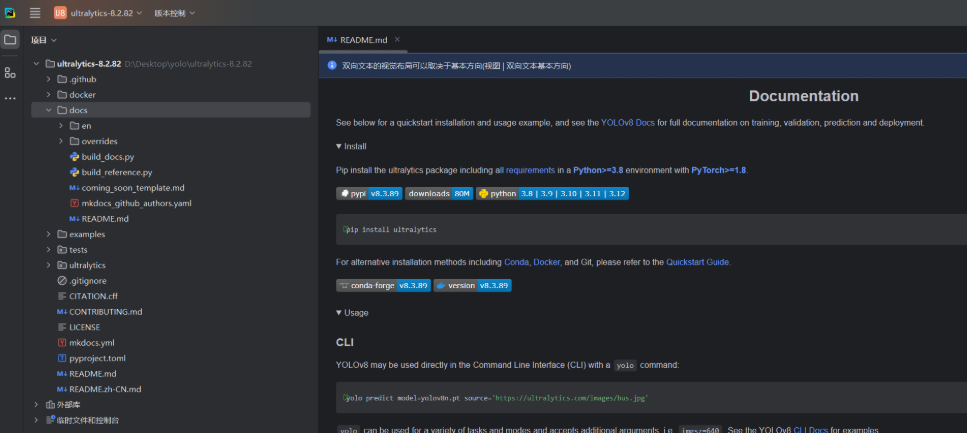The width and height of the screenshot is (967, 433).
Task: Click the 视图 link in the banner
Action: tap(493, 65)
